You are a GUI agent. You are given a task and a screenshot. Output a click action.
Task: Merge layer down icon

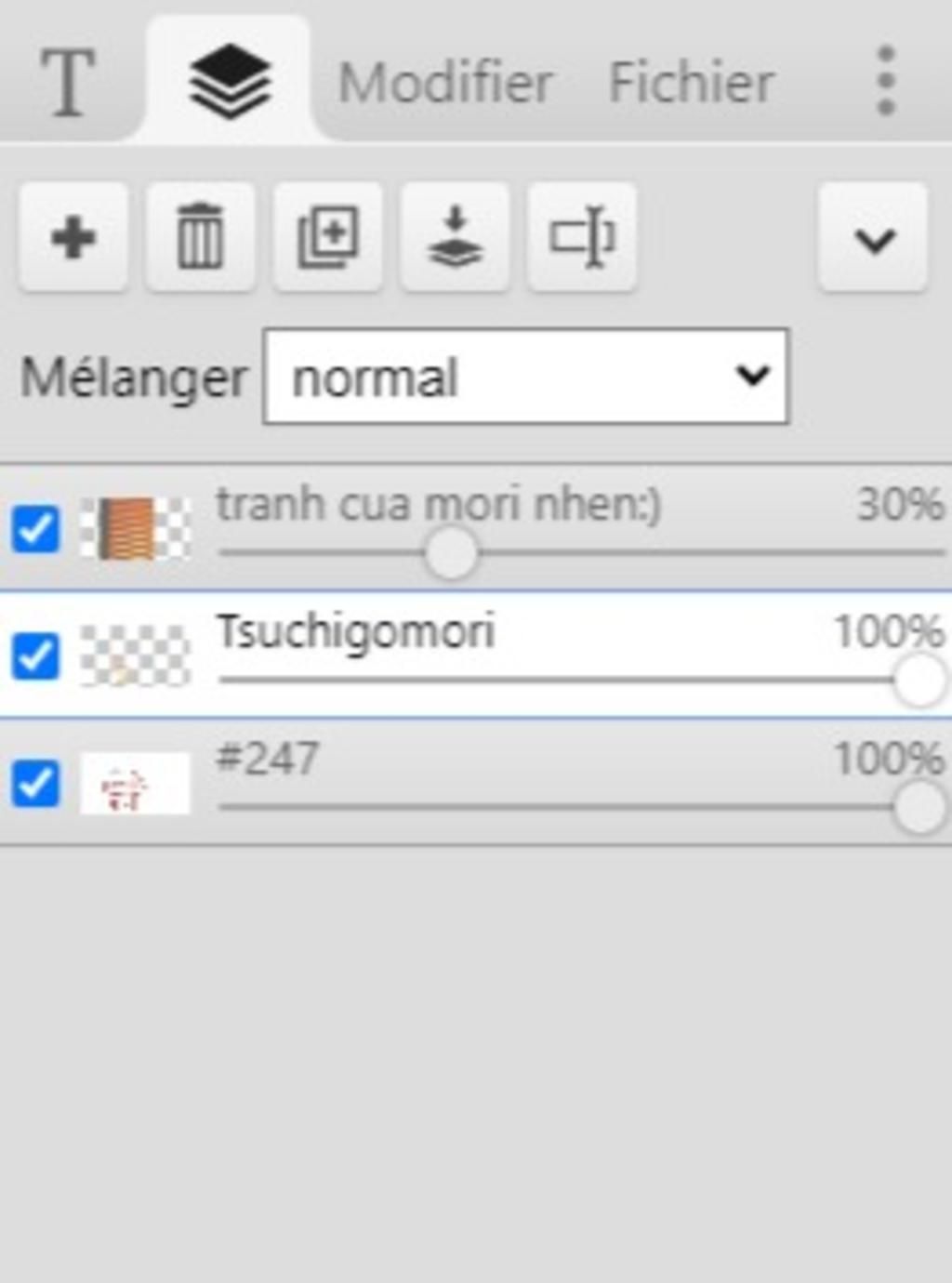coord(455,238)
